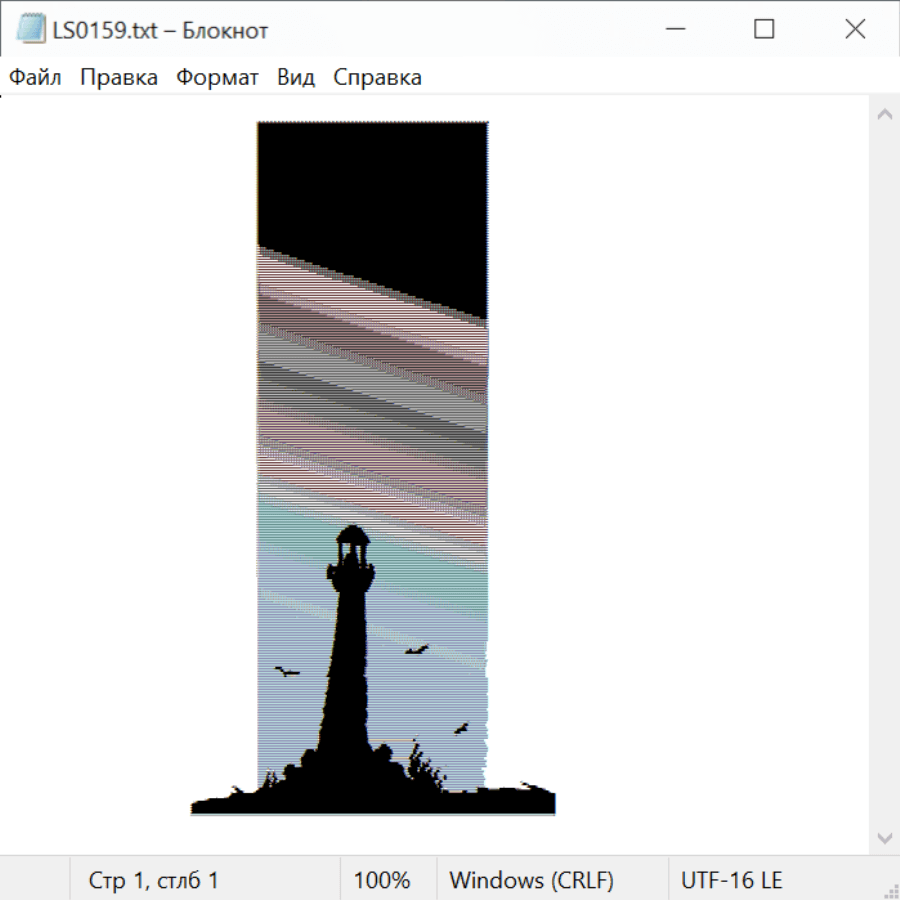Click the Windows (CRLF) status field

pyautogui.click(x=531, y=880)
